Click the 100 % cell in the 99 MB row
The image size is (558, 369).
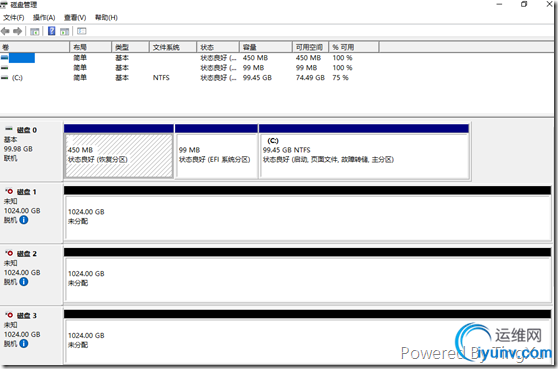pyautogui.click(x=342, y=68)
